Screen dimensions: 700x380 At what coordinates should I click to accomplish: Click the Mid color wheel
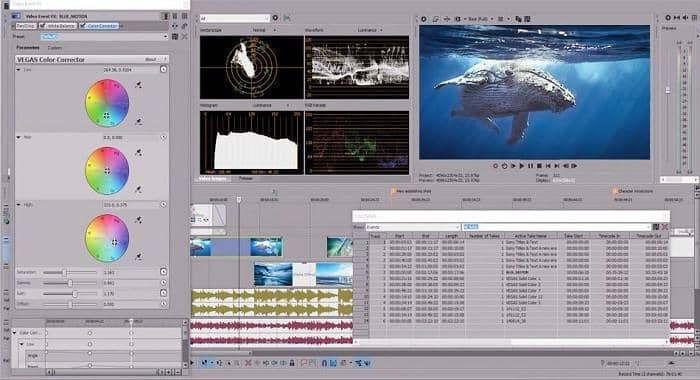107,171
